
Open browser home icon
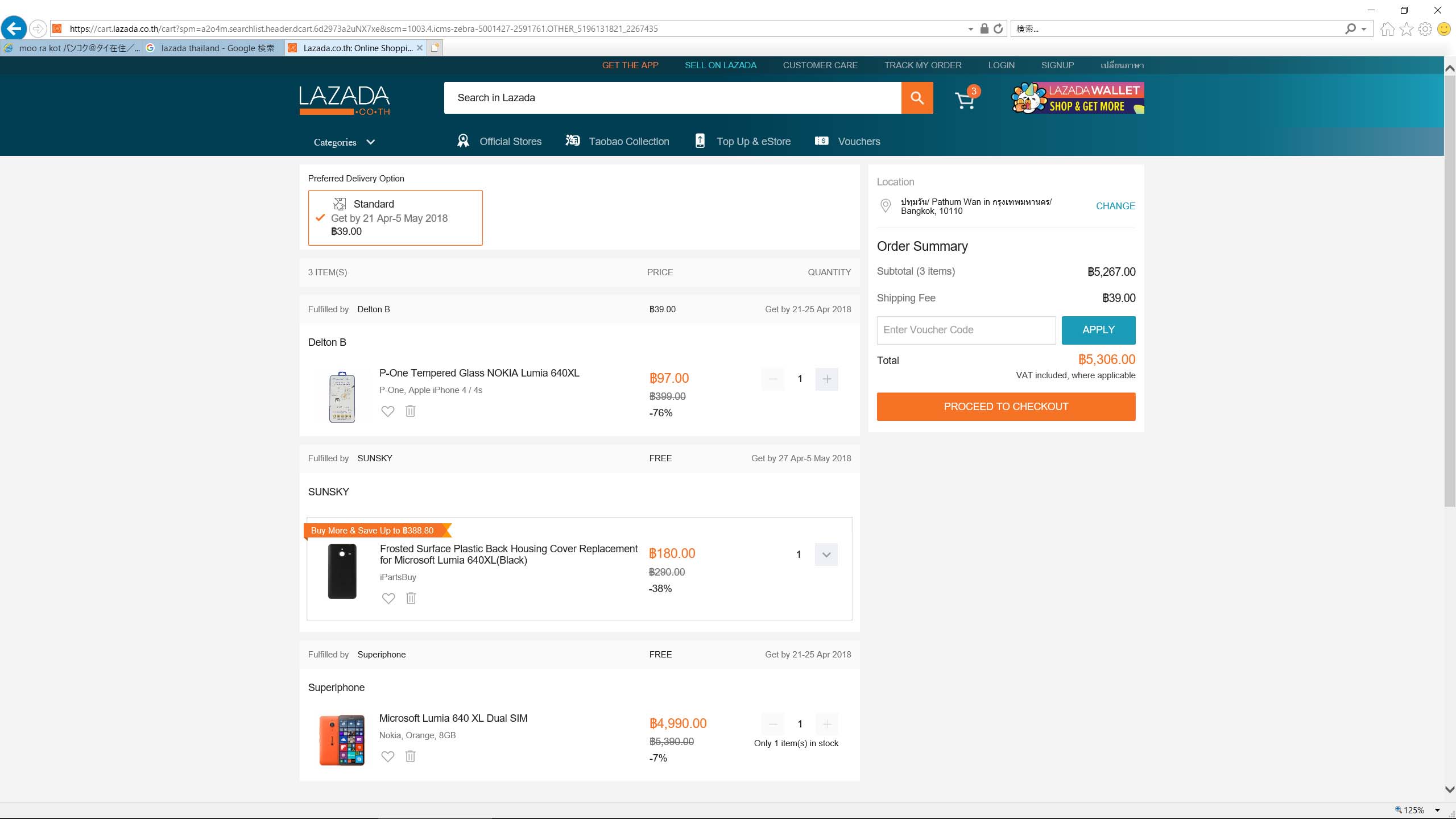(1387, 28)
